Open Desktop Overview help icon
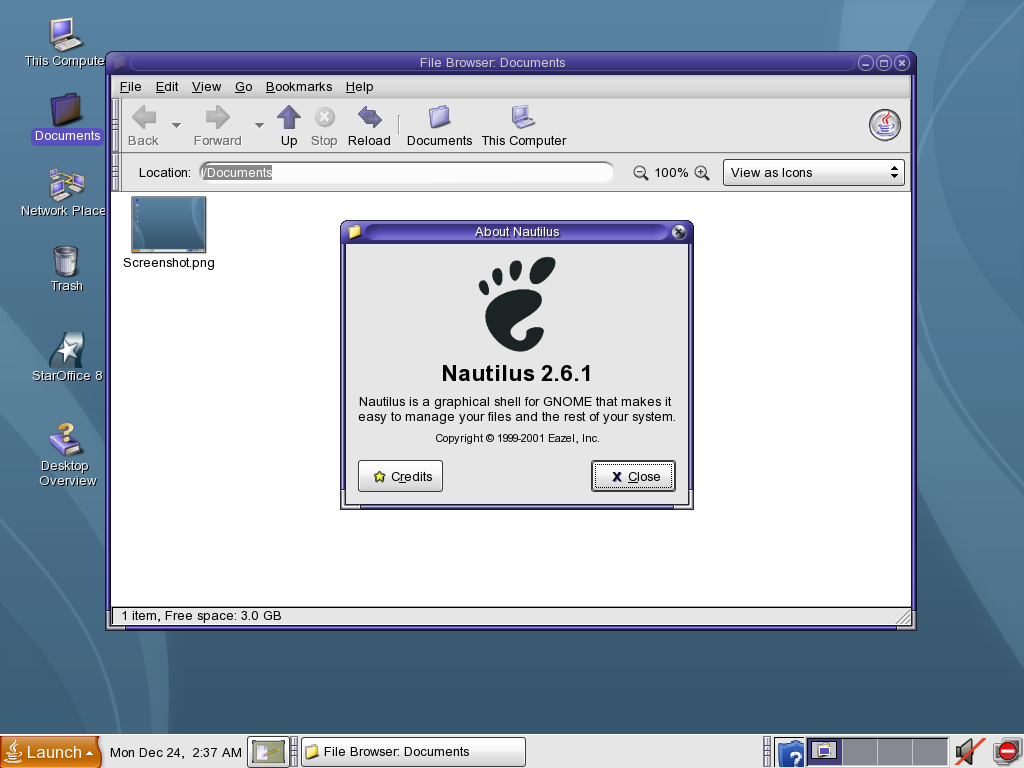Viewport: 1024px width, 768px height. coord(67,455)
